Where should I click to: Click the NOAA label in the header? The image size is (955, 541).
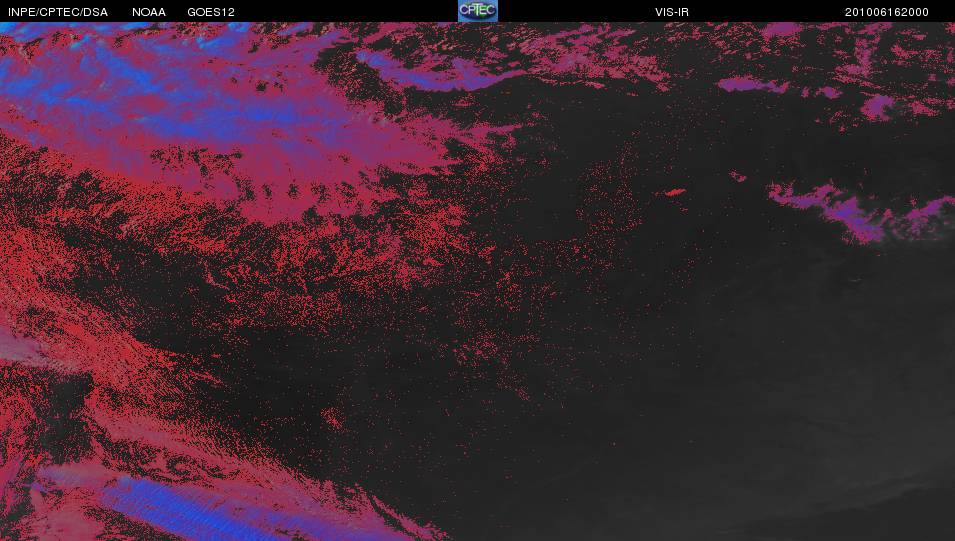pos(149,12)
